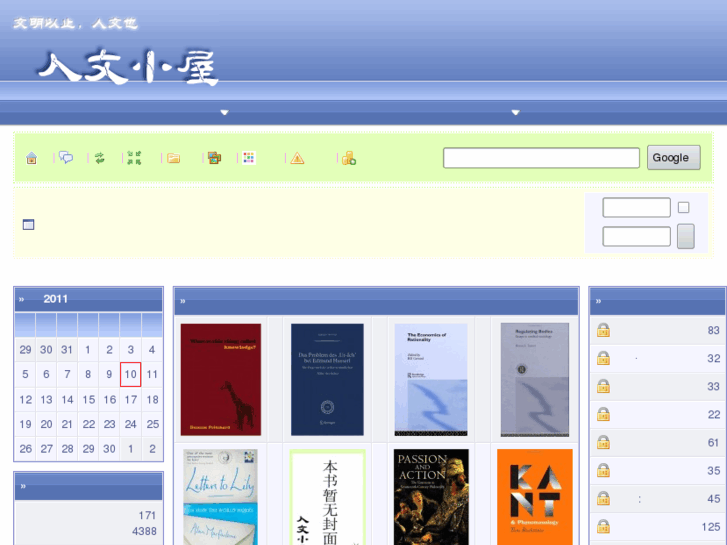The width and height of the screenshot is (727, 545).
Task: Select date 24 in the calendar
Action: [x=131, y=424]
